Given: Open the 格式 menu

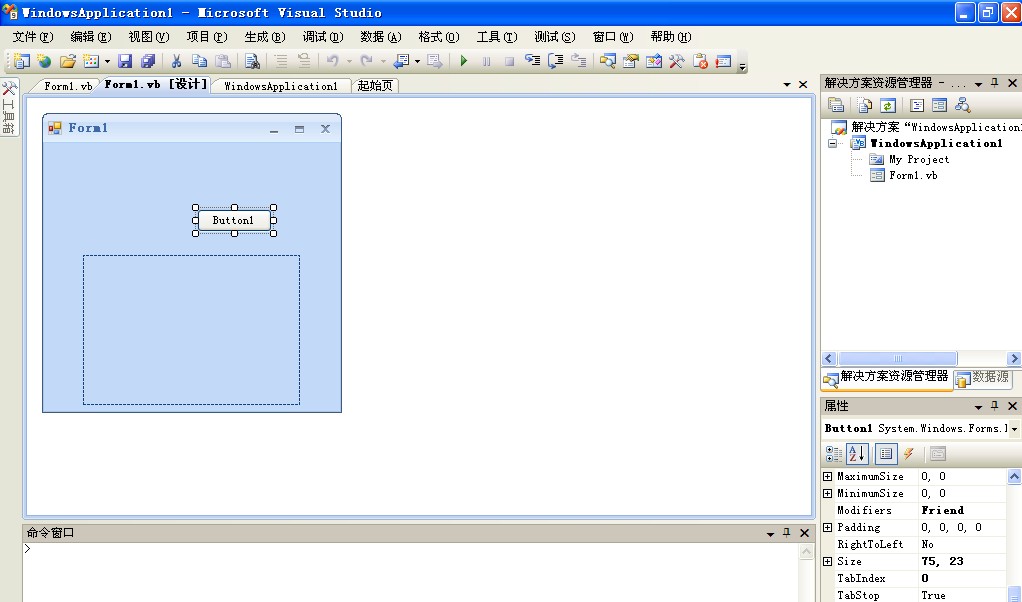Looking at the screenshot, I should [x=439, y=37].
